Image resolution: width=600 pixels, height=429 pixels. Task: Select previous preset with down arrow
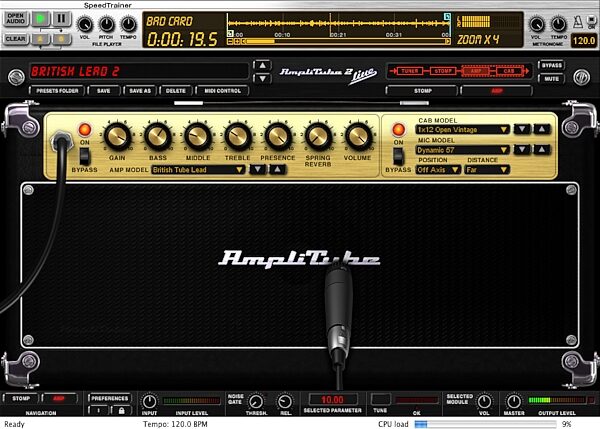(x=262, y=78)
